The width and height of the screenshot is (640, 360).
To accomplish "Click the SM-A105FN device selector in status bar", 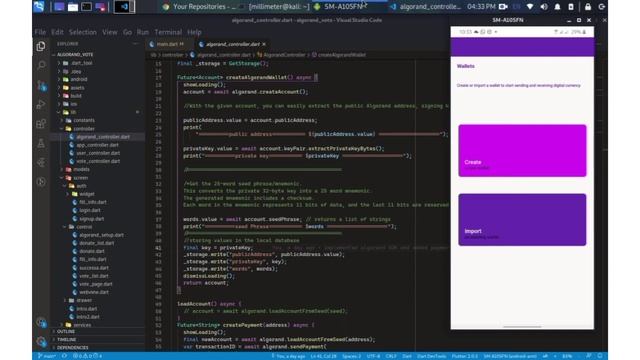I will (510, 356).
